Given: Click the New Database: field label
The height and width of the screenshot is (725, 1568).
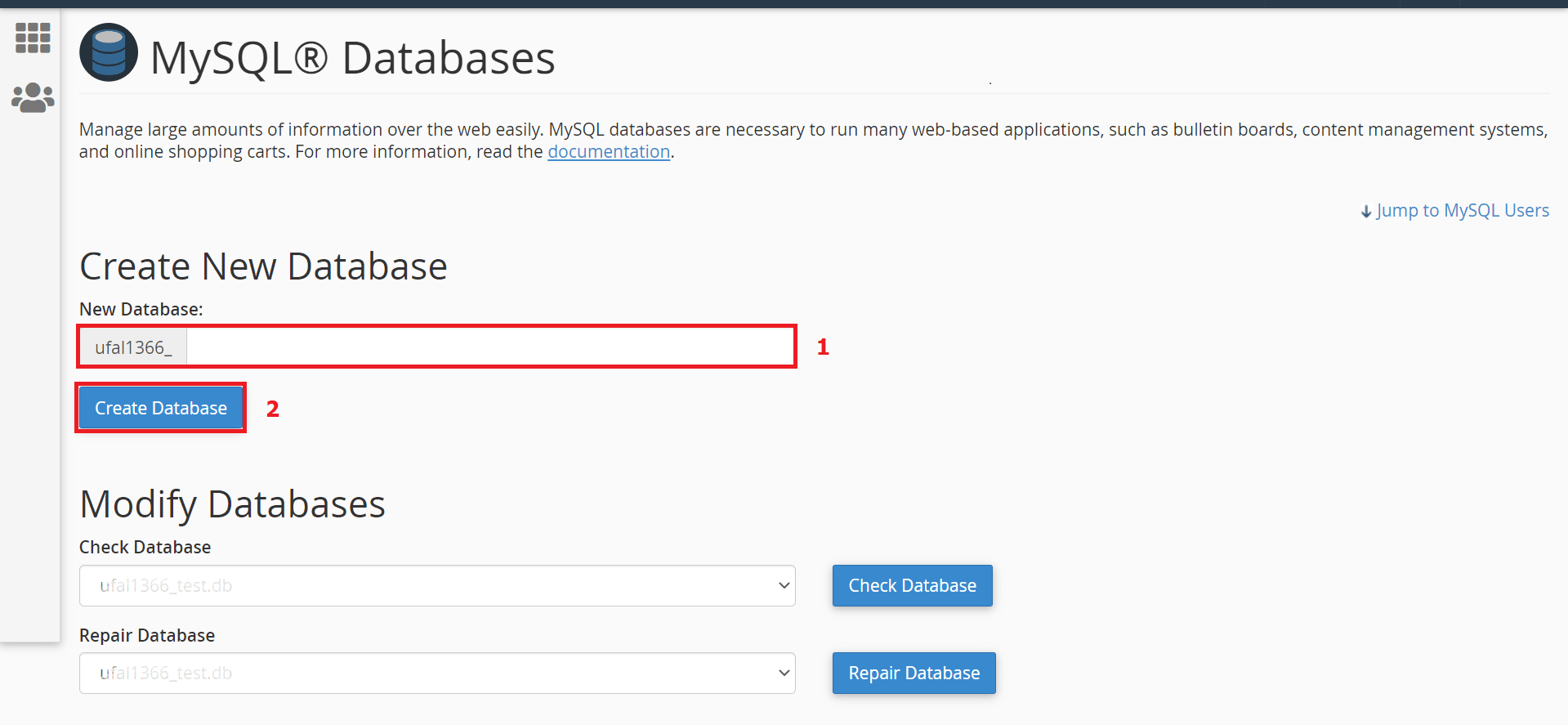Looking at the screenshot, I should click(141, 310).
